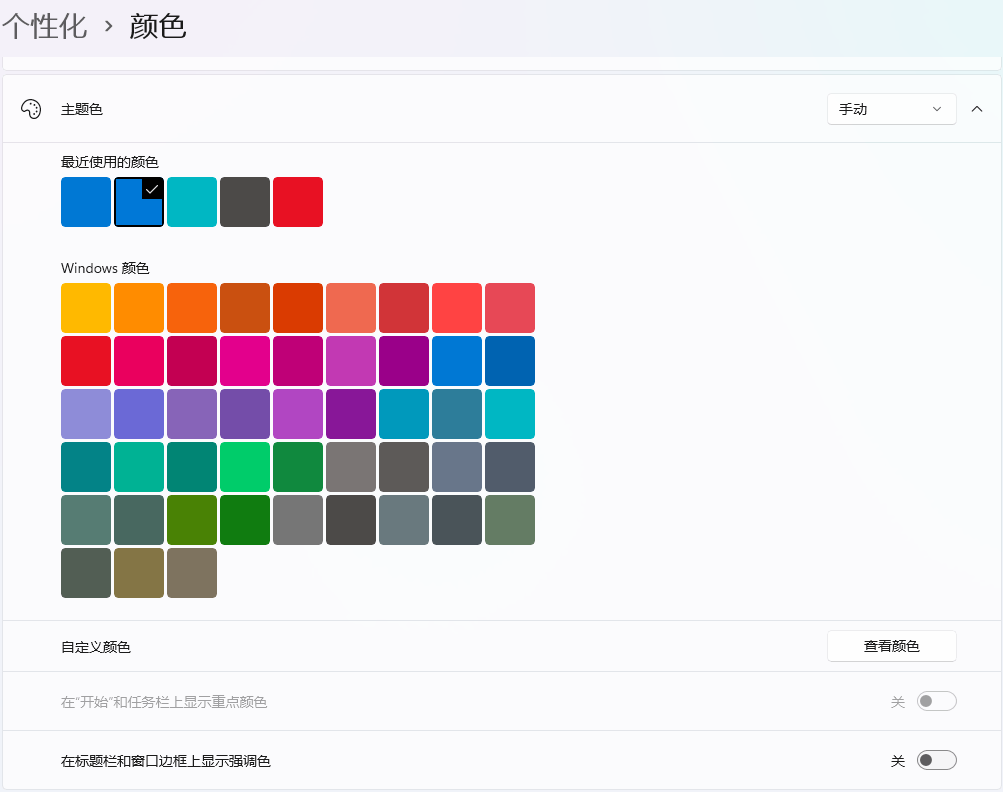The image size is (1003, 792).
Task: Choose the dark gray swatch in recent colors
Action: tap(245, 202)
